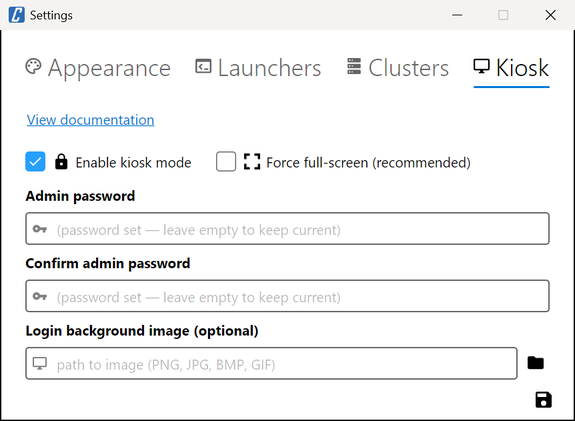Click the Enable kiosk mode label

click(x=133, y=162)
